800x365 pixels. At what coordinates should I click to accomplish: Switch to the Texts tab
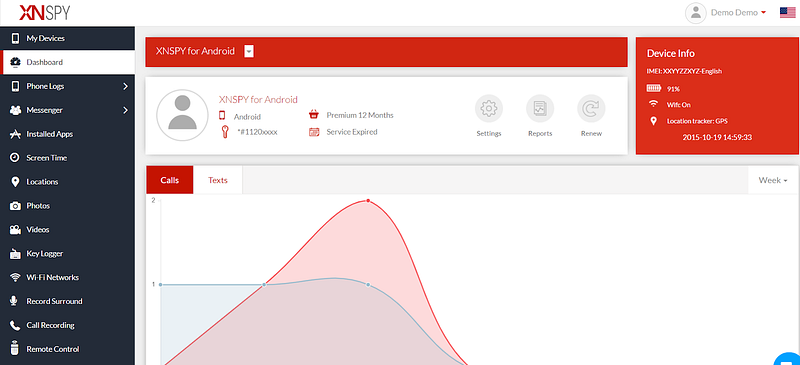coord(218,180)
